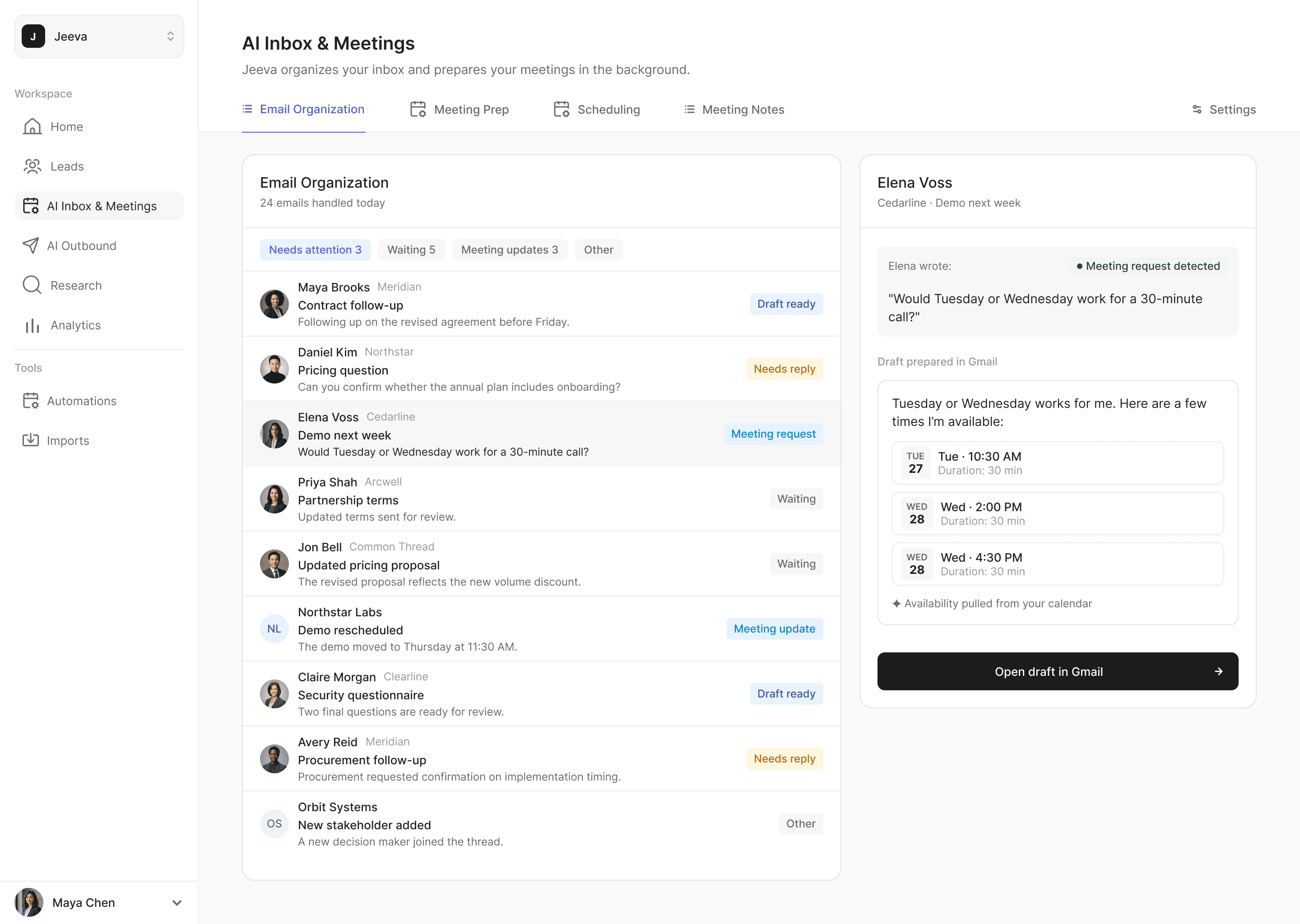The width and height of the screenshot is (1300, 924).
Task: Open Avery Reid Procurement follow-up email
Action: 541,758
